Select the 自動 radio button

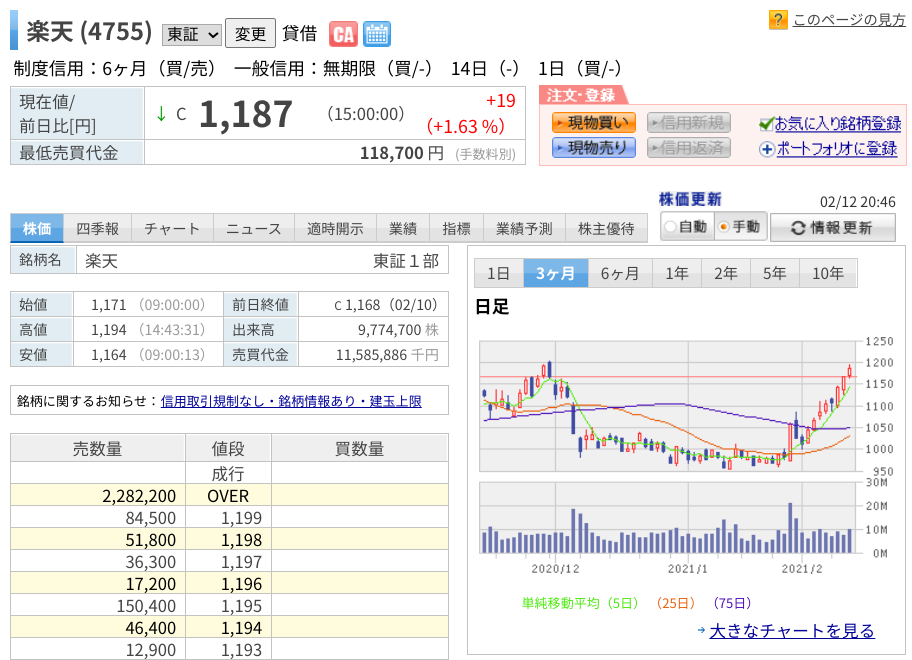pyautogui.click(x=670, y=227)
